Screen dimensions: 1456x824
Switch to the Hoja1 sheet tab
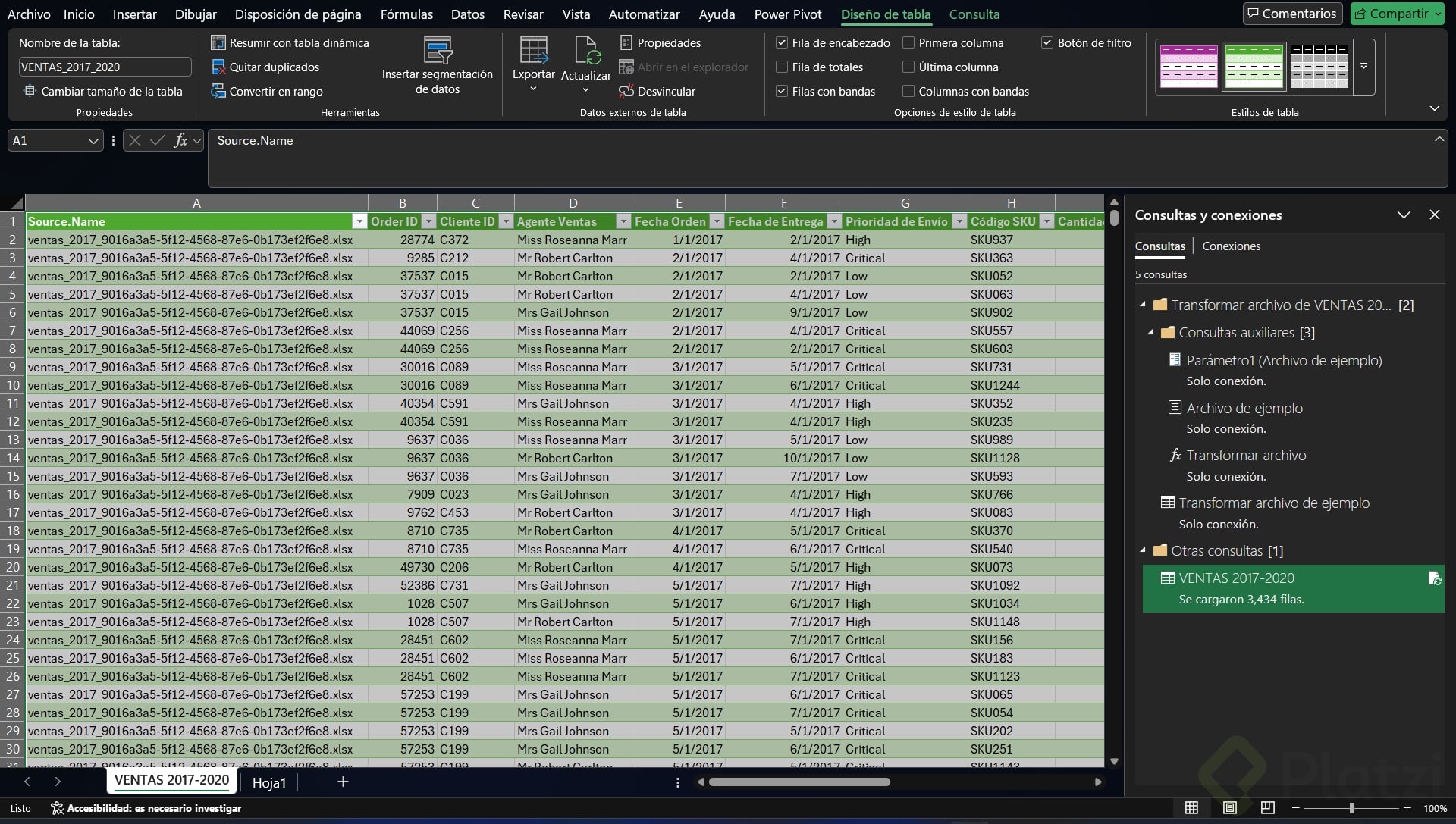pyautogui.click(x=269, y=783)
